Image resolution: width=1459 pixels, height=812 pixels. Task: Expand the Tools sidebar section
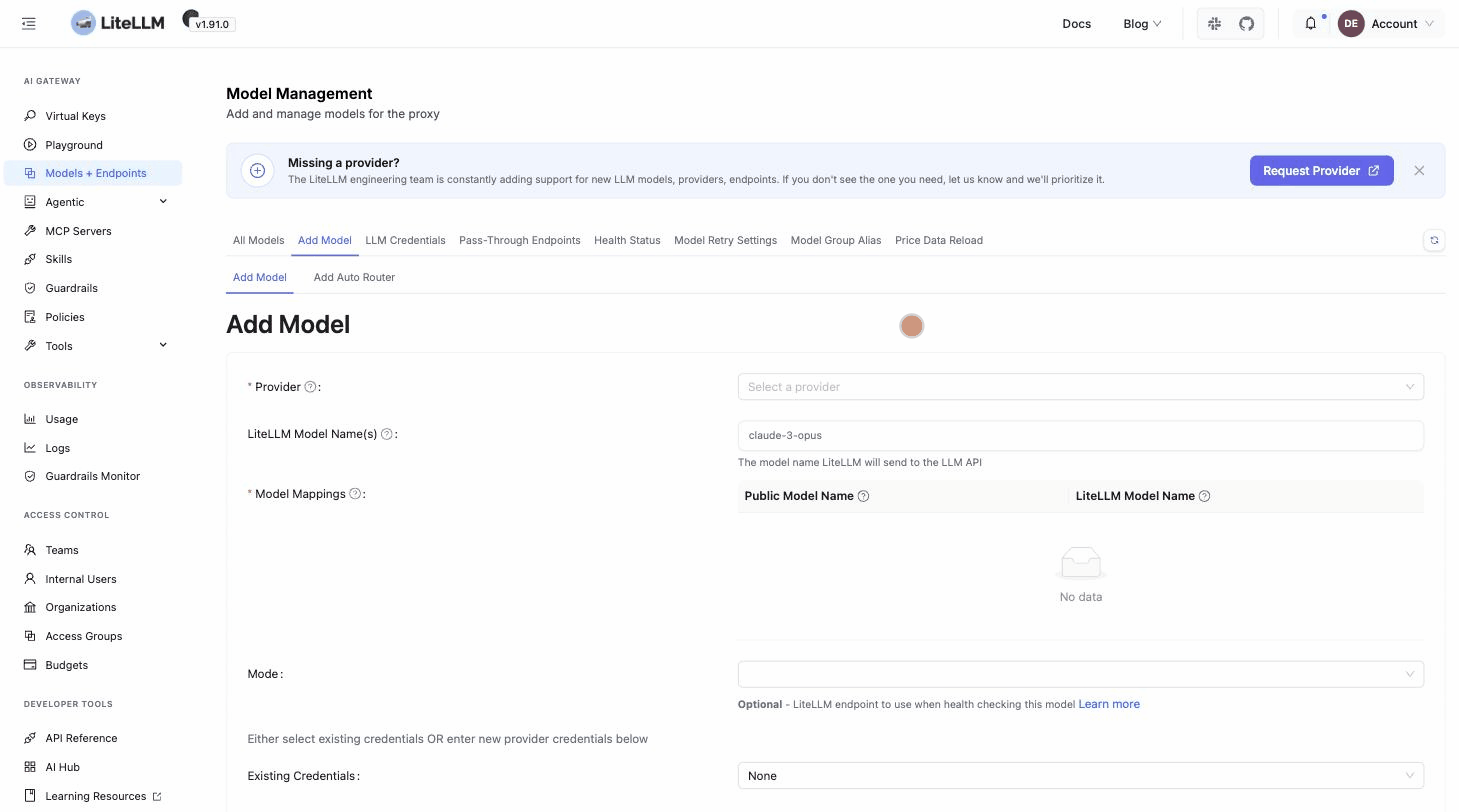pyautogui.click(x=163, y=346)
